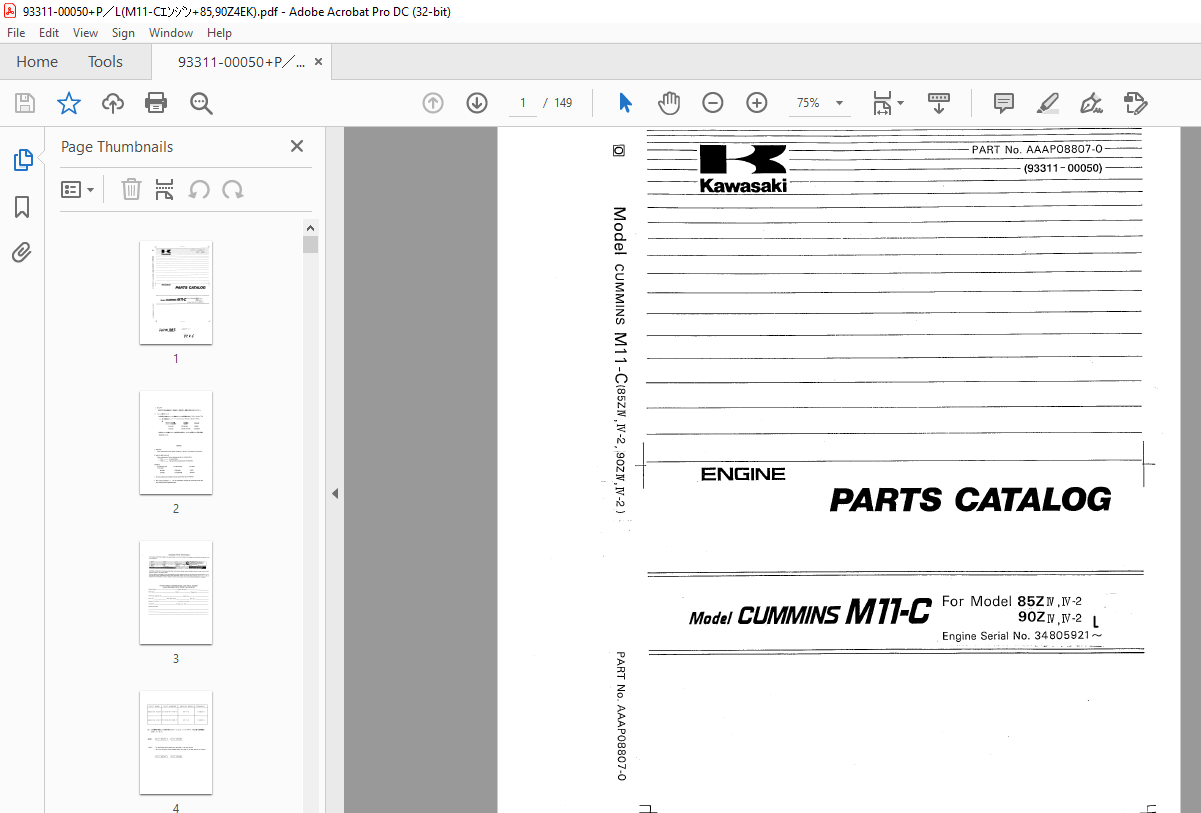
Task: Open the Edit menu
Action: pos(48,33)
